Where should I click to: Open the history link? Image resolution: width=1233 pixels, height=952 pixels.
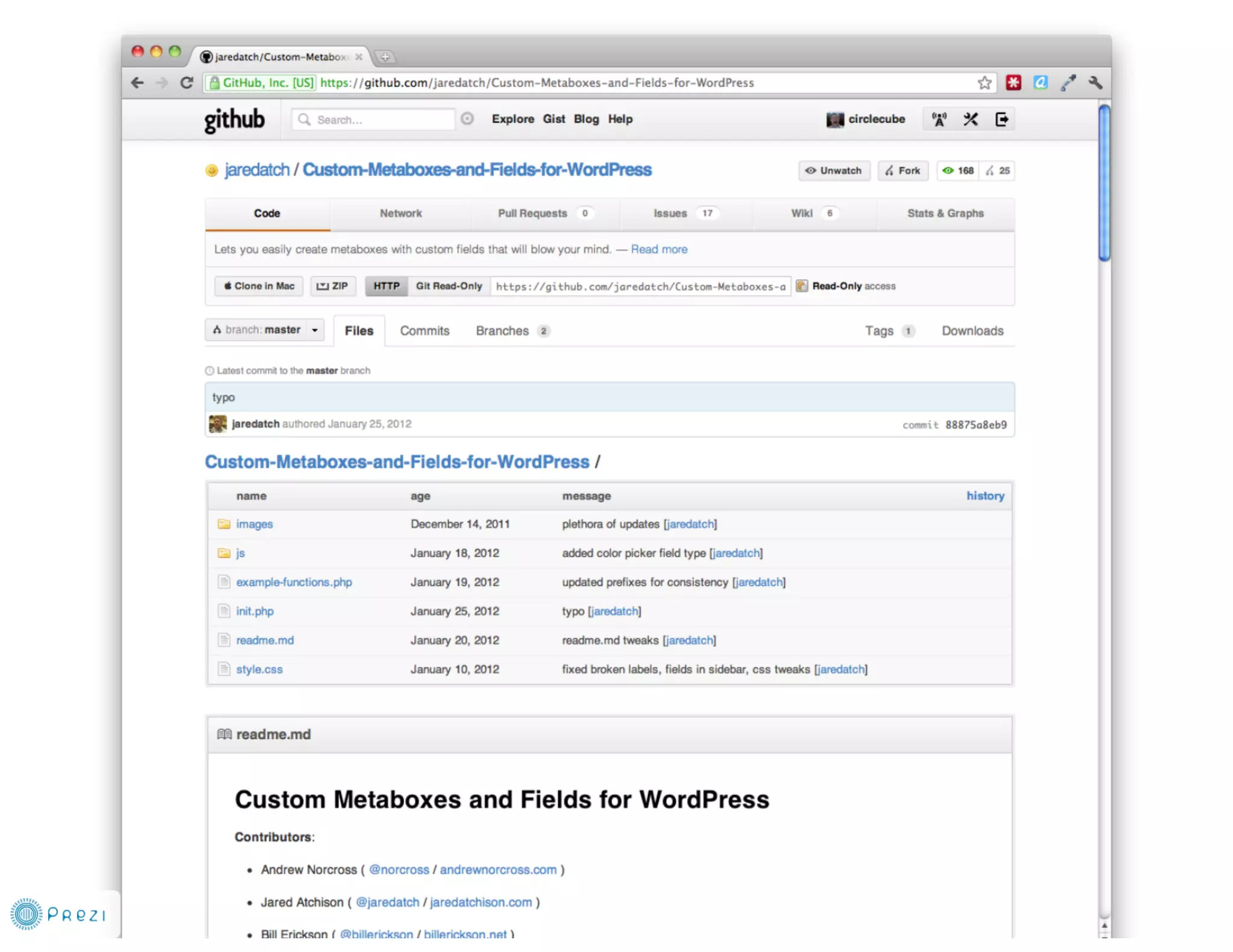pyautogui.click(x=986, y=496)
